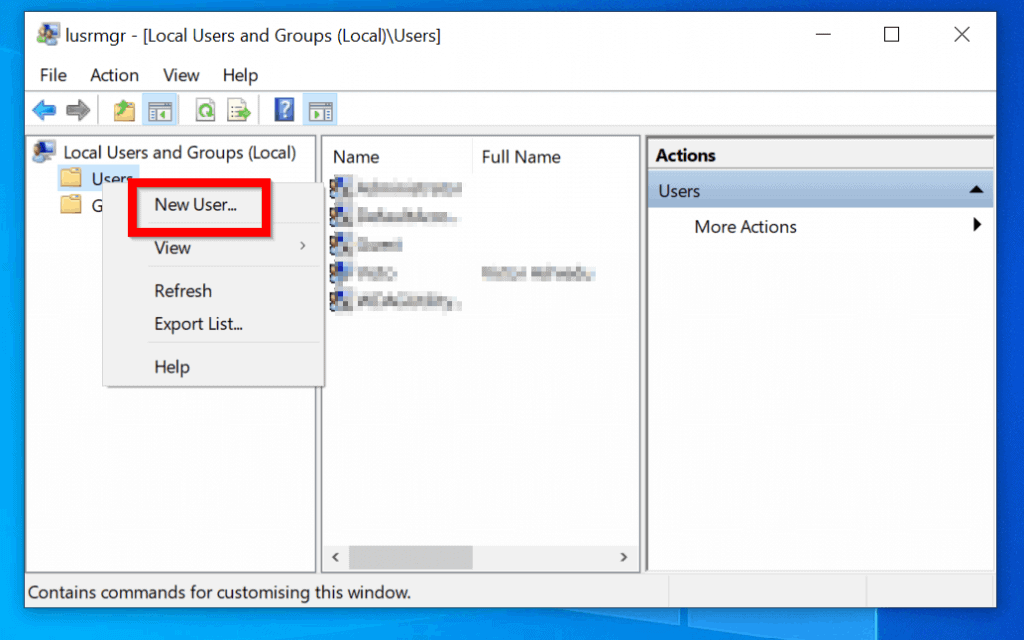1024x640 pixels.
Task: Toggle the Show/Hide Action Pane icon
Action: tap(320, 110)
